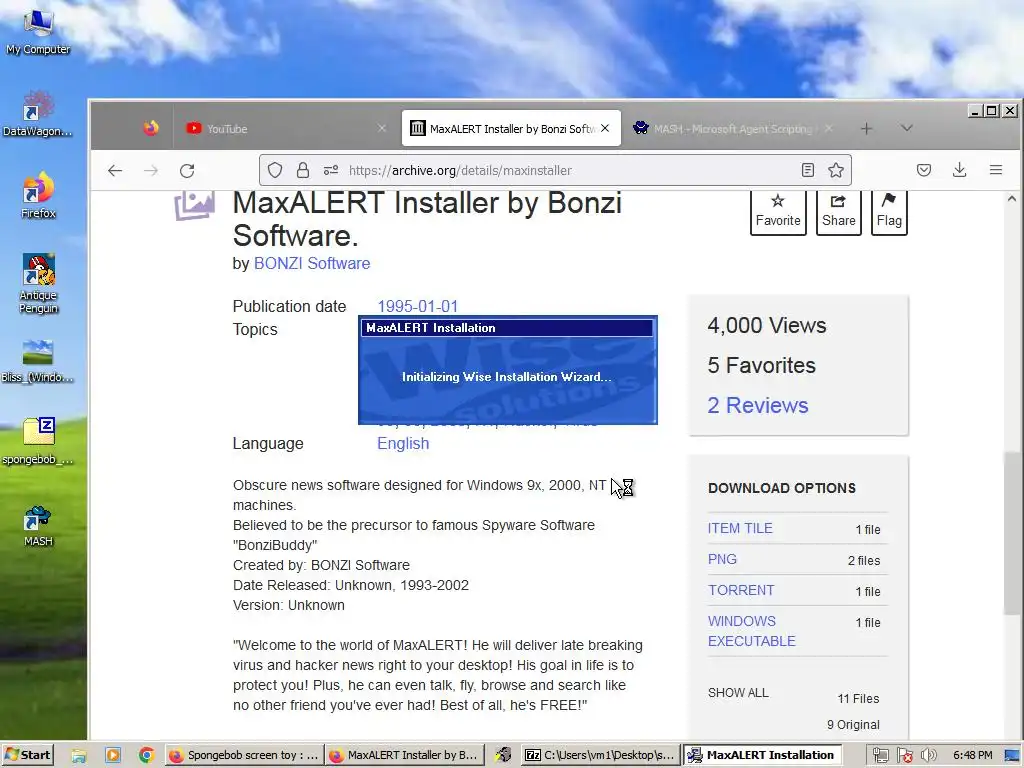Close the YouTube tab

[x=382, y=129]
